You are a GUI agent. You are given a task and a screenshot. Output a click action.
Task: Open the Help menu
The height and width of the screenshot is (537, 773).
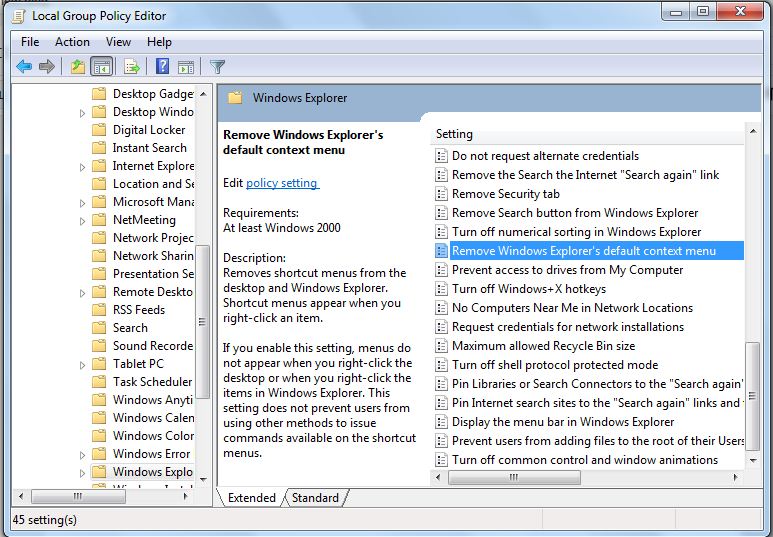pos(159,42)
